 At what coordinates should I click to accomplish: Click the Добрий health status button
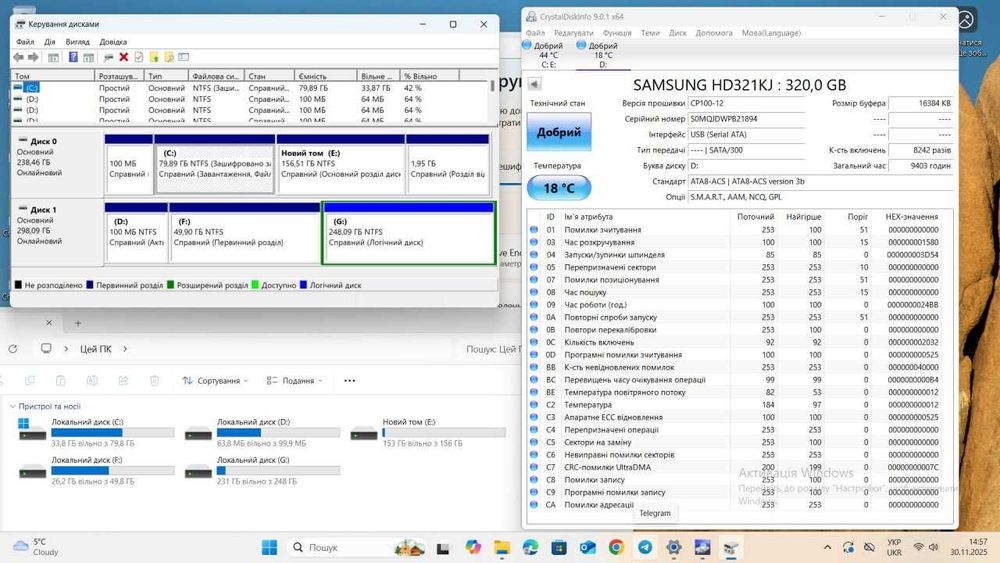pos(559,132)
